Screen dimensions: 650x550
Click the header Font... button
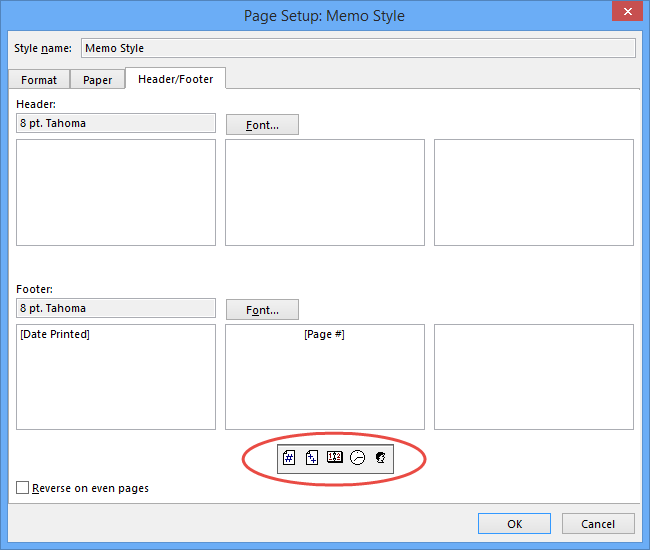(x=262, y=125)
